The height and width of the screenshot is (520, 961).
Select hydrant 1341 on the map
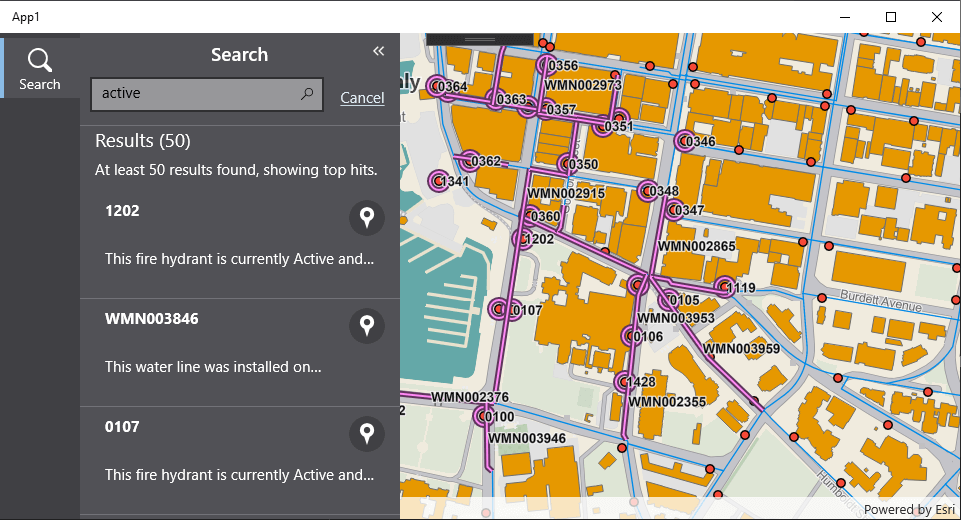[x=437, y=181]
